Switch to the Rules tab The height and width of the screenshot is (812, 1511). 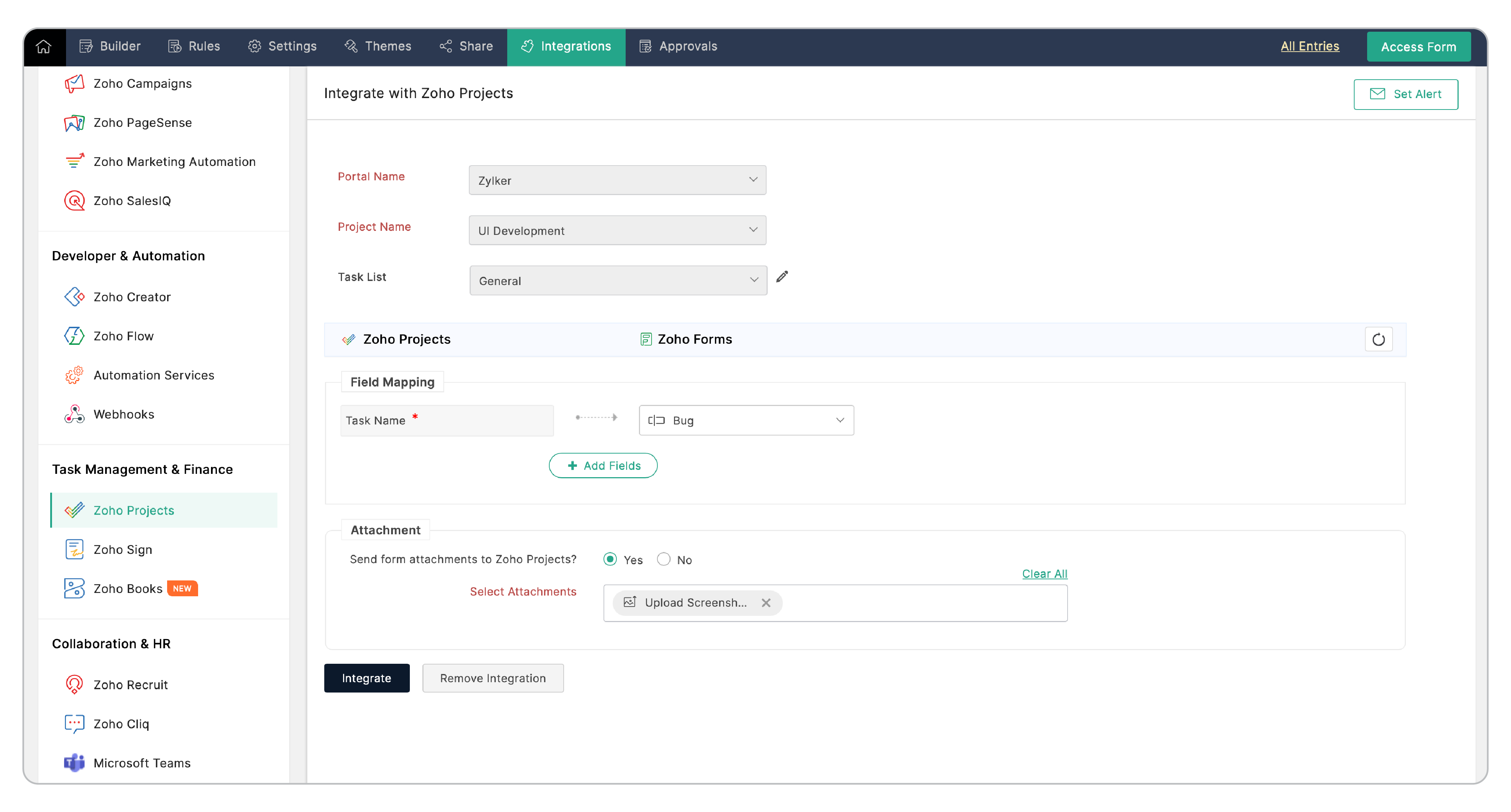194,46
